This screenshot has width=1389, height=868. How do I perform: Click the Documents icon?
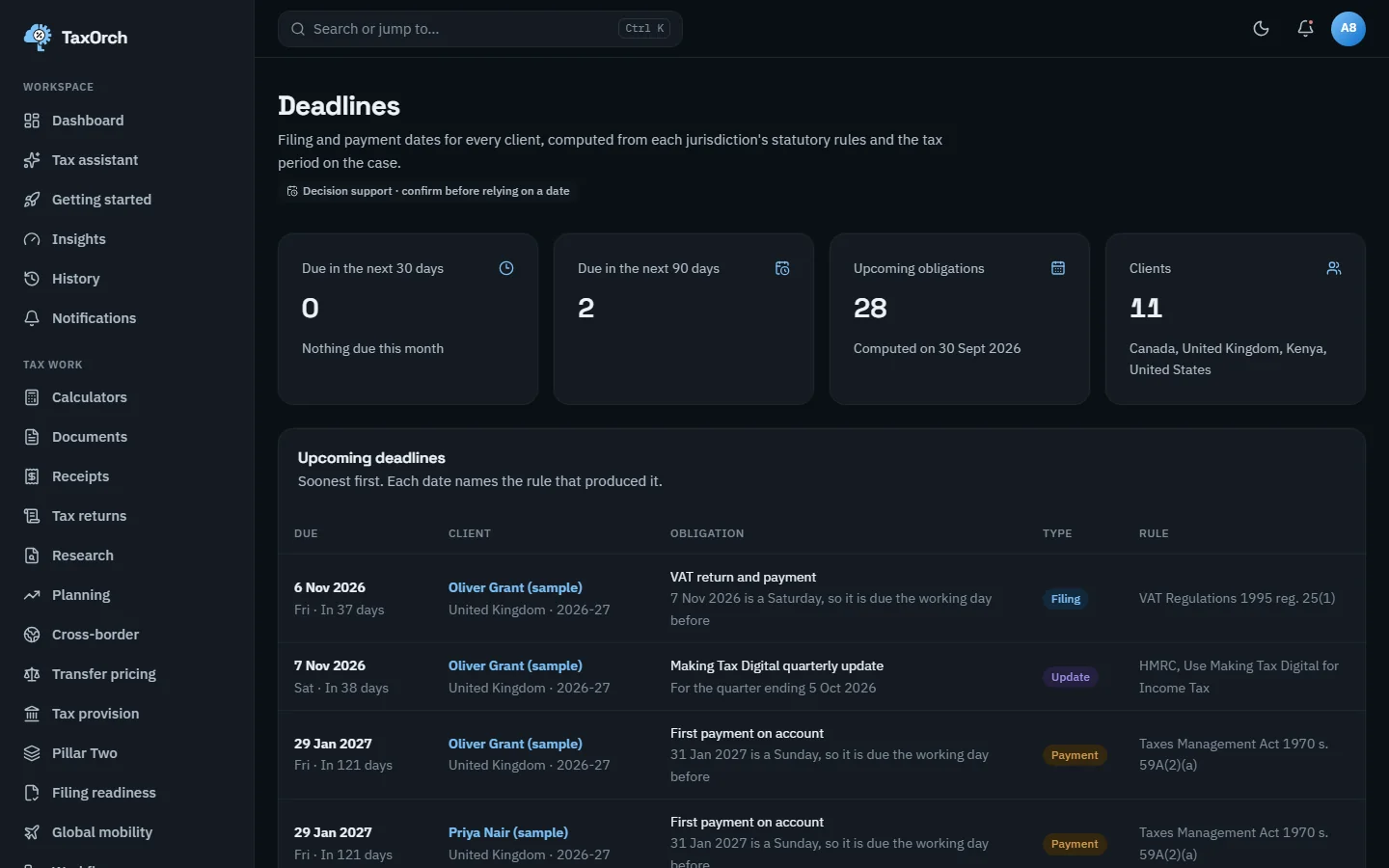click(32, 437)
